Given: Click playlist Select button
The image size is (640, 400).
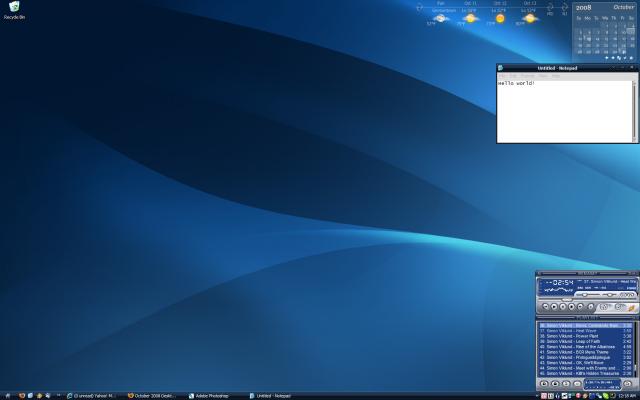Looking at the screenshot, I should [566, 384].
